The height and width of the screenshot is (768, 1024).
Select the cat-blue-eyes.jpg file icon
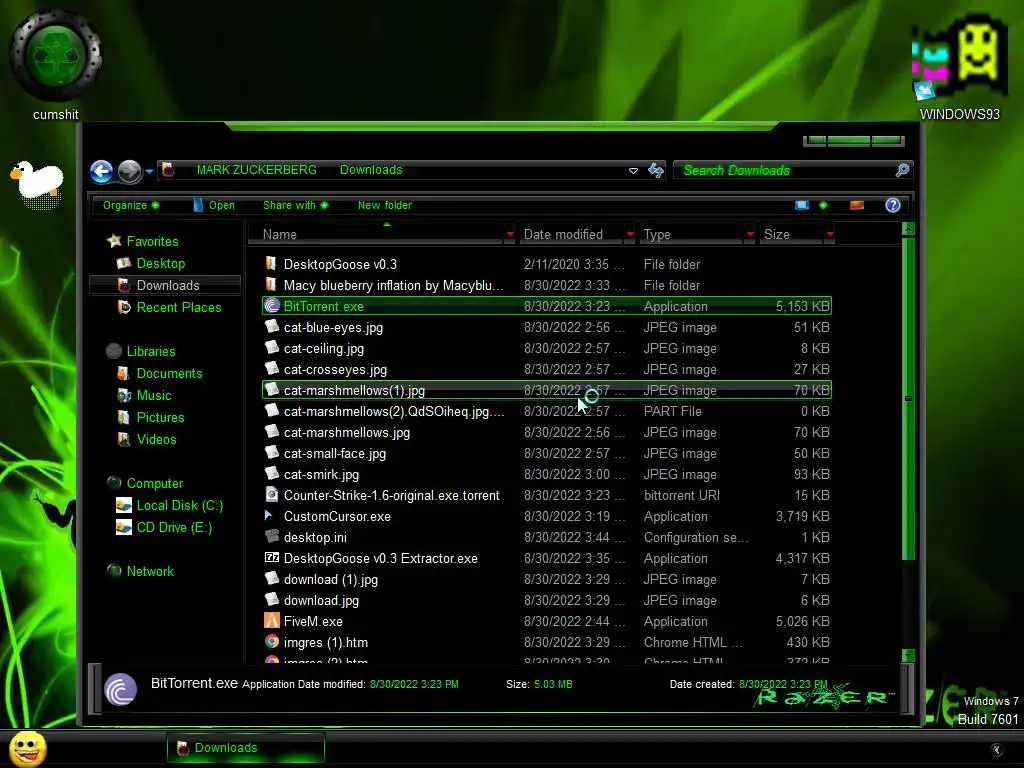tap(272, 327)
